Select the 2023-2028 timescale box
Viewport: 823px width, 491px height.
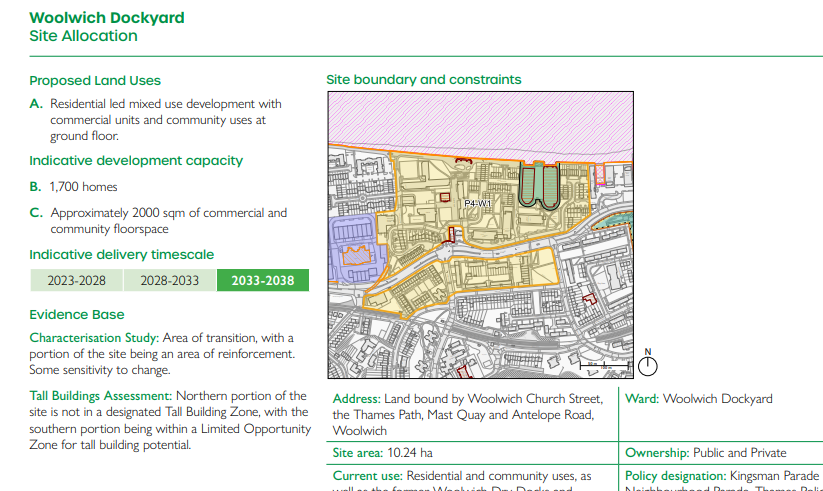point(77,280)
